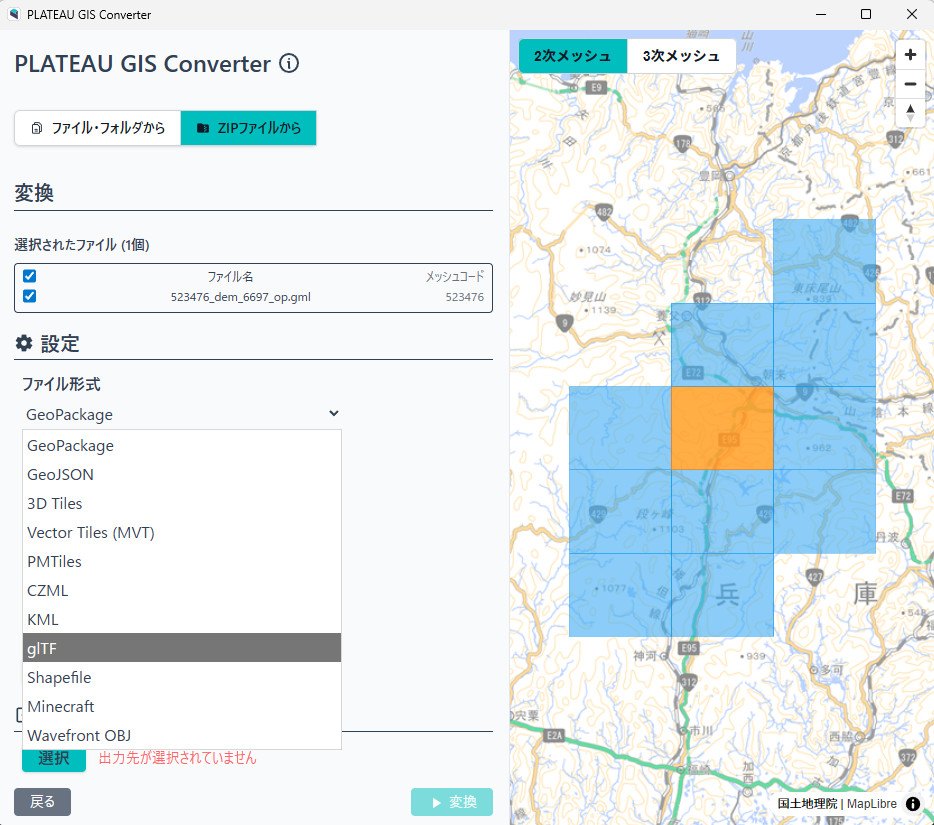The height and width of the screenshot is (825, 934).
Task: Select 3D Tiles format option
Action: [182, 503]
